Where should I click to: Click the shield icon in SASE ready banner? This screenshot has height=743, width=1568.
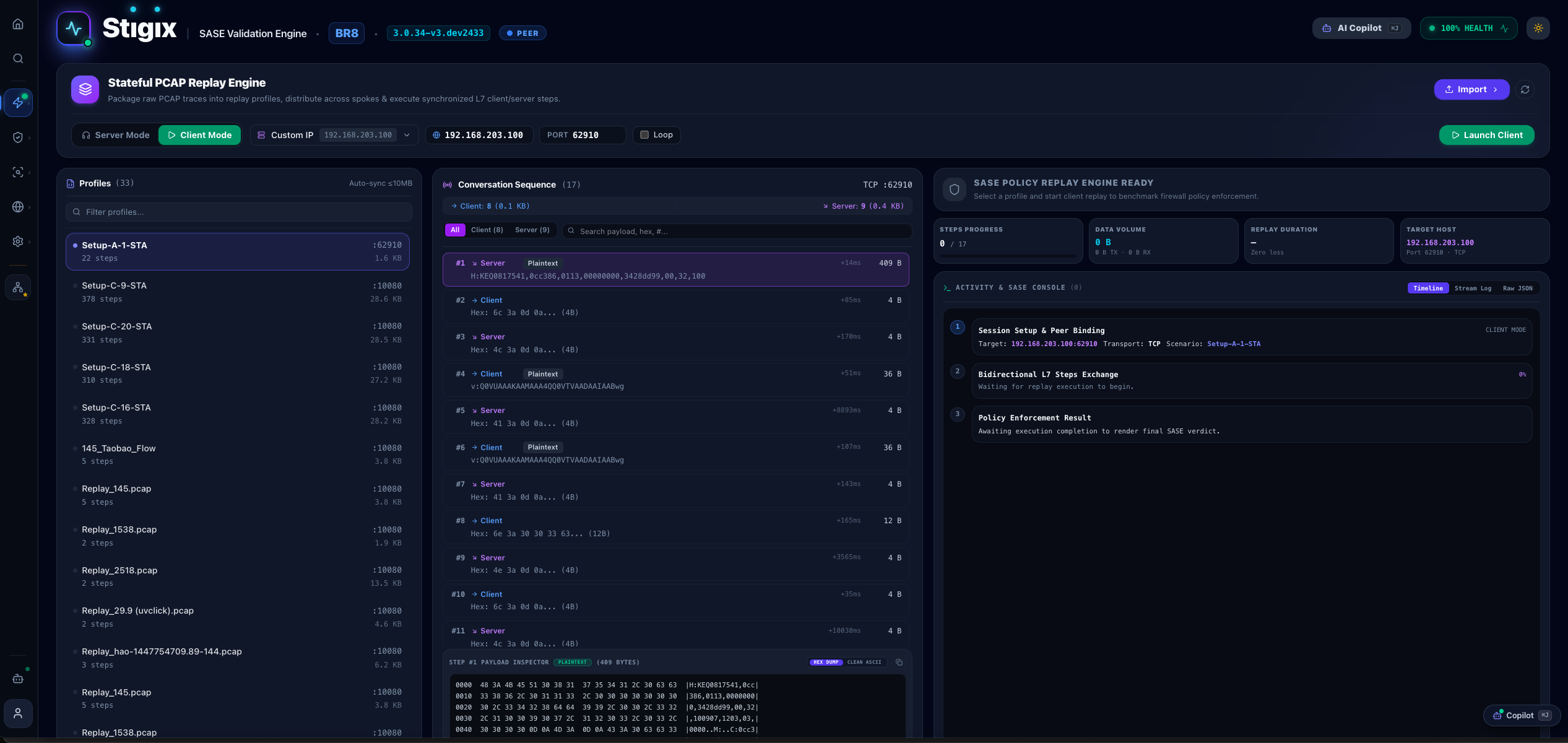[x=954, y=189]
